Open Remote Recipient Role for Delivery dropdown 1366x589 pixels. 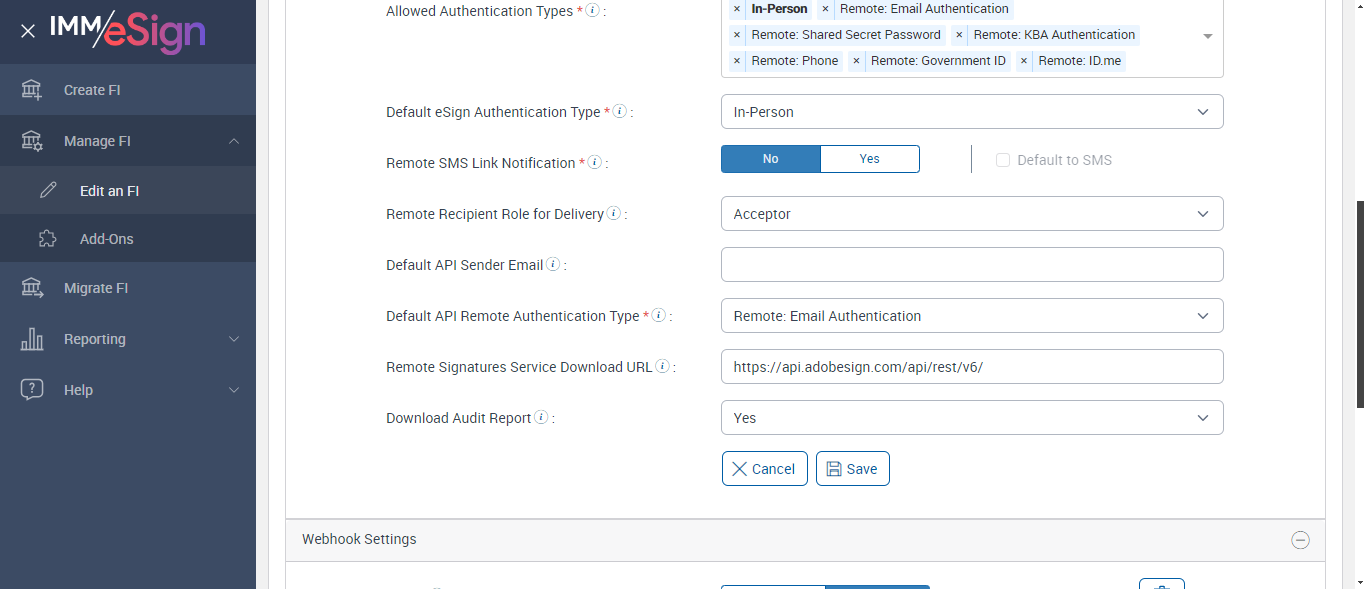click(x=971, y=214)
